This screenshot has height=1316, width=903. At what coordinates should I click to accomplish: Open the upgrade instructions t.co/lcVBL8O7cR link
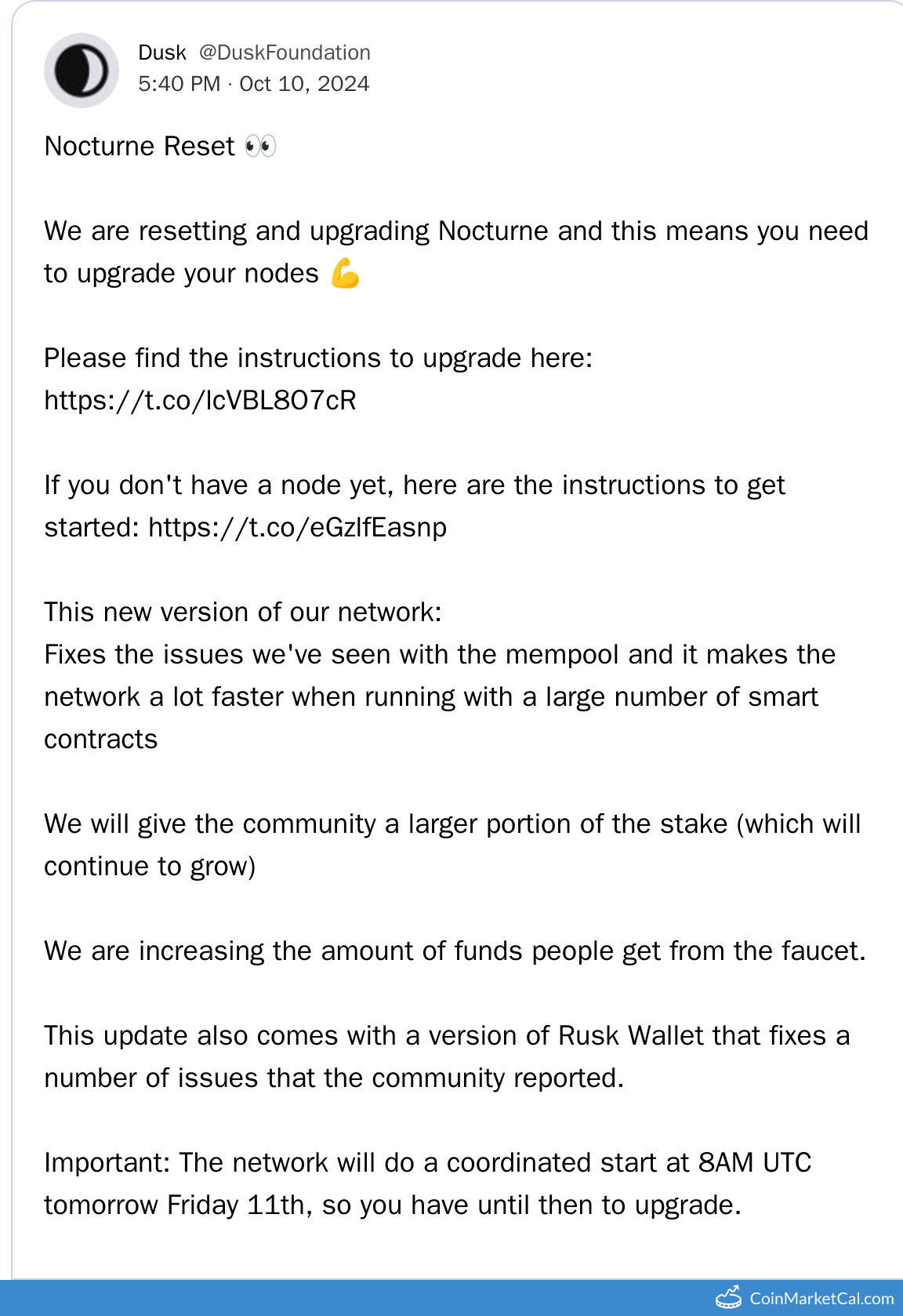(200, 401)
